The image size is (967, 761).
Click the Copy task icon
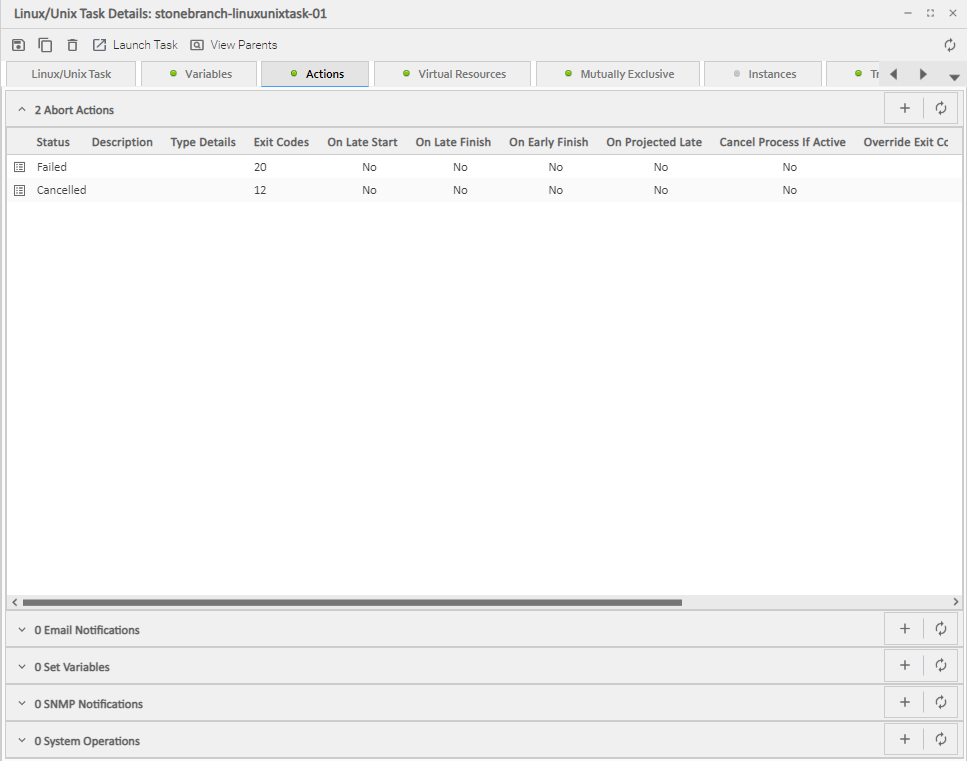(45, 45)
